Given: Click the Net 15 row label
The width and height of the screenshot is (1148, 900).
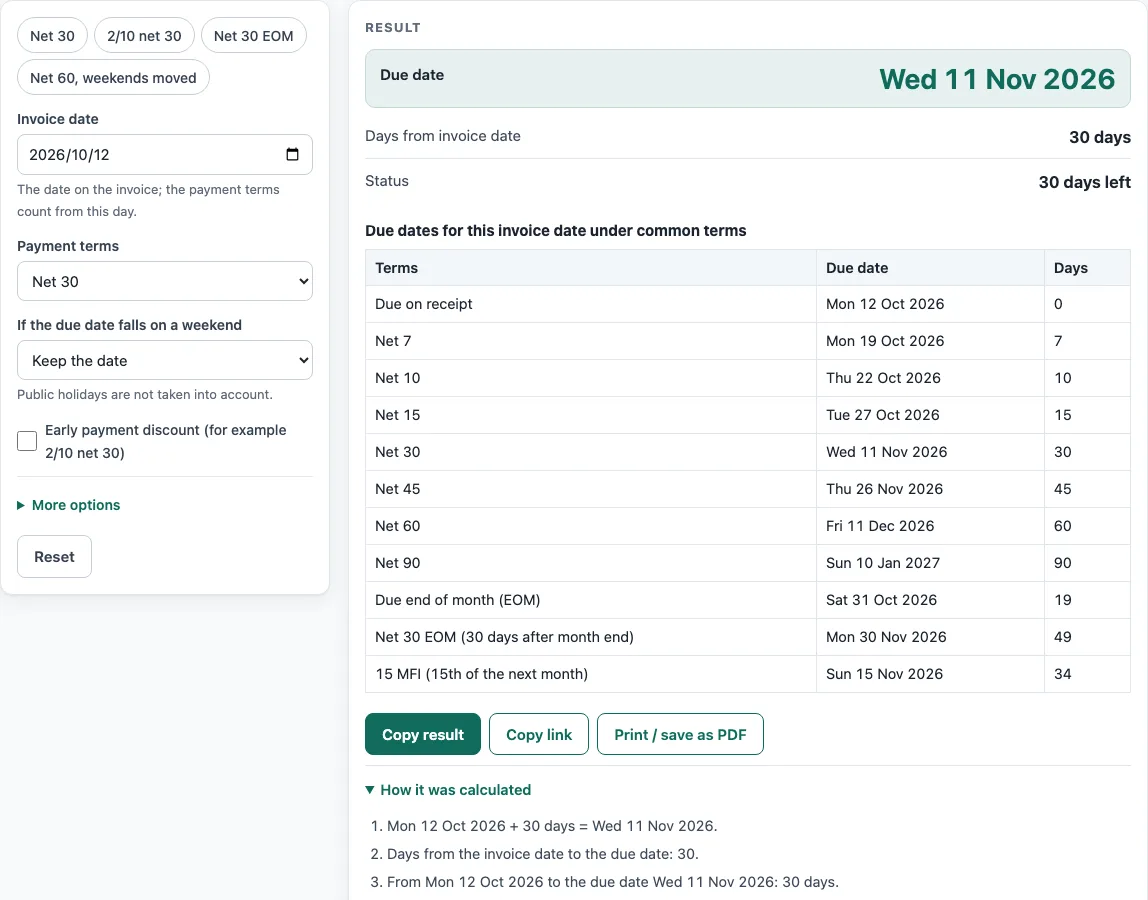Looking at the screenshot, I should (398, 415).
